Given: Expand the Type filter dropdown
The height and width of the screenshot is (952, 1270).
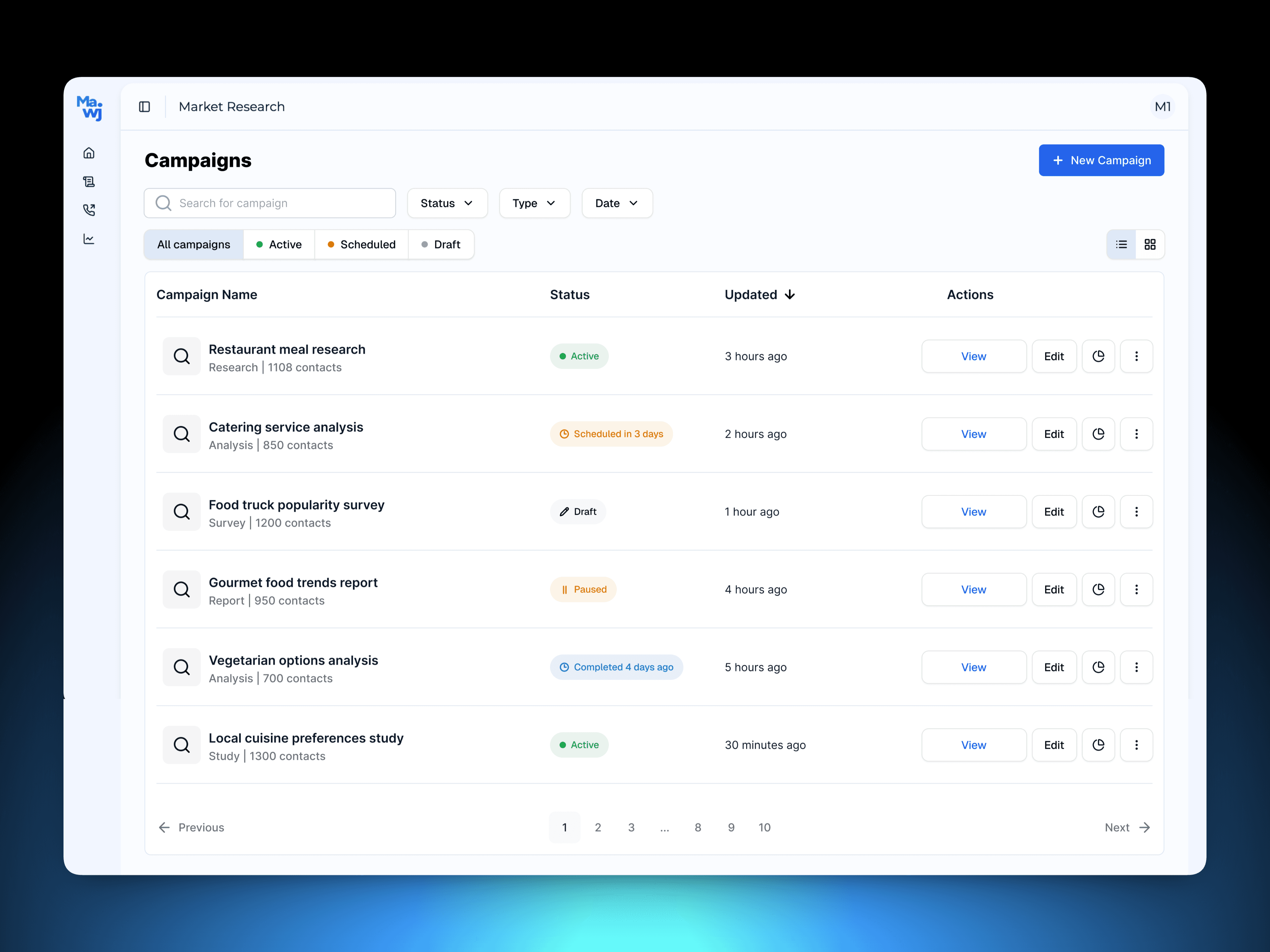Looking at the screenshot, I should (x=534, y=203).
